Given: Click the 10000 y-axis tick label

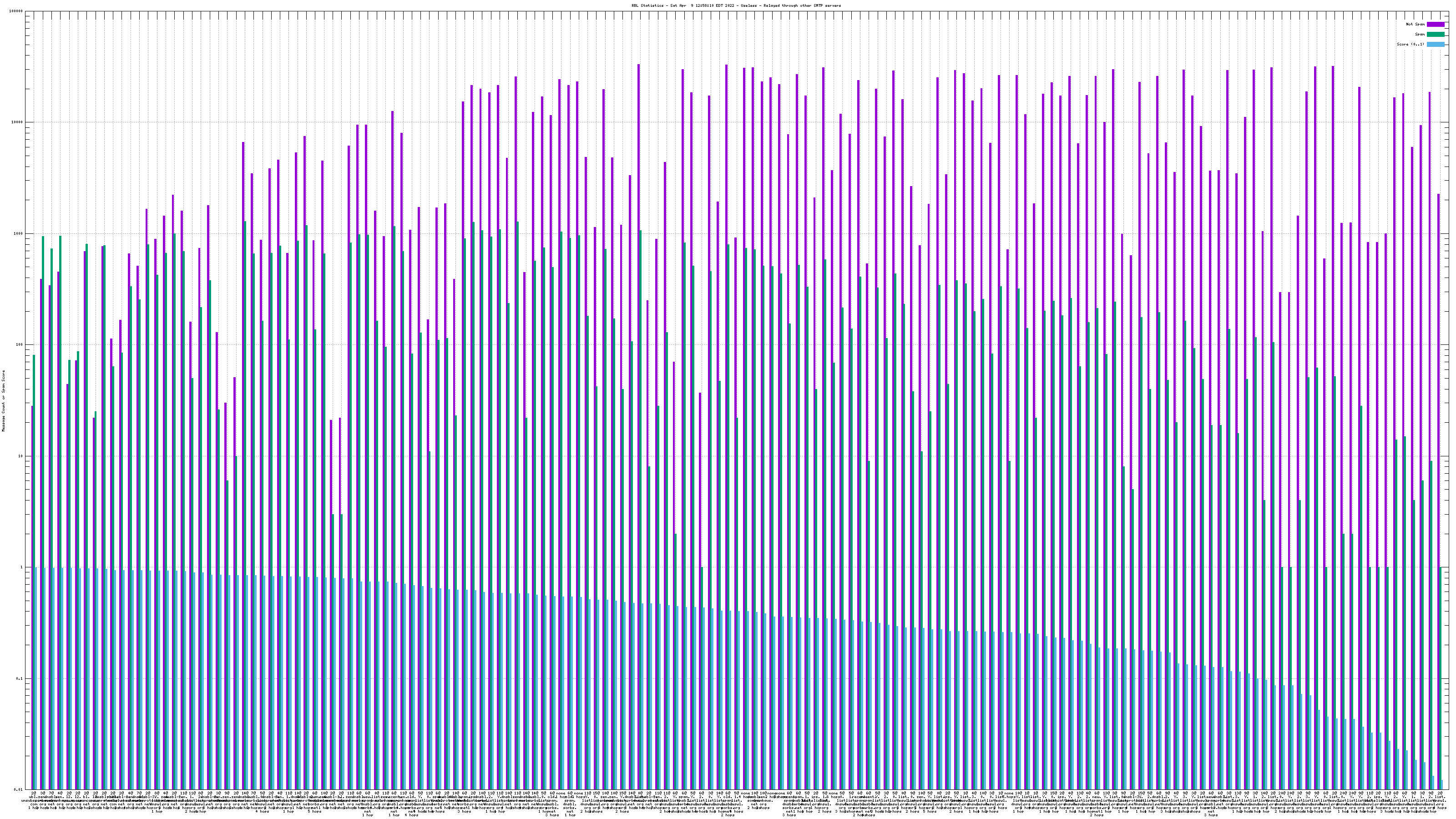Looking at the screenshot, I should (x=18, y=123).
